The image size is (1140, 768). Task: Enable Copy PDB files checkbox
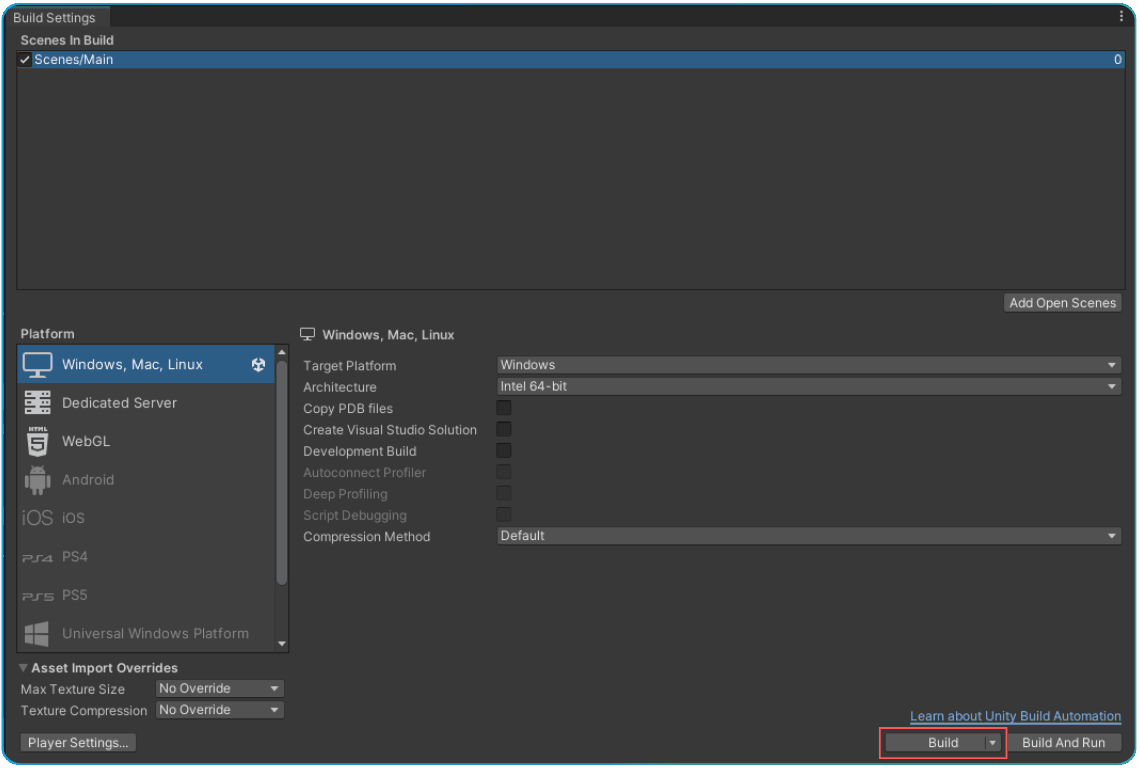point(504,408)
